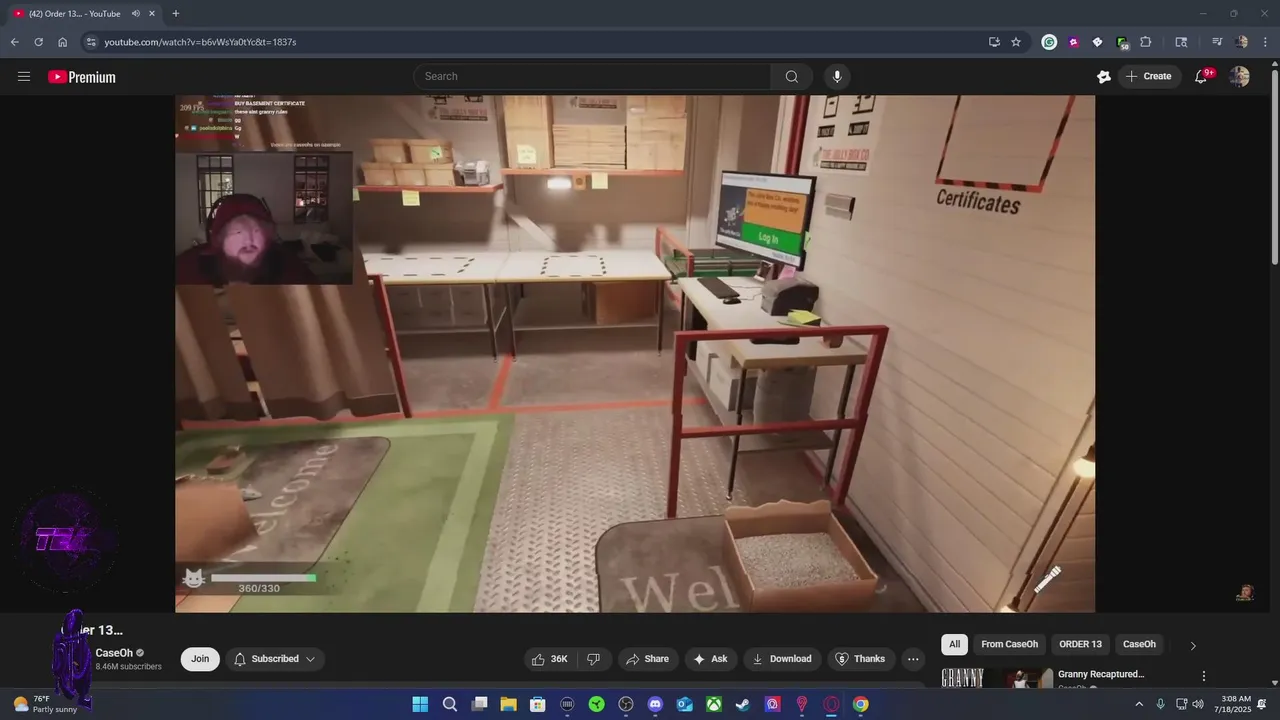
Task: Start voice search with the microphone
Action: (837, 76)
